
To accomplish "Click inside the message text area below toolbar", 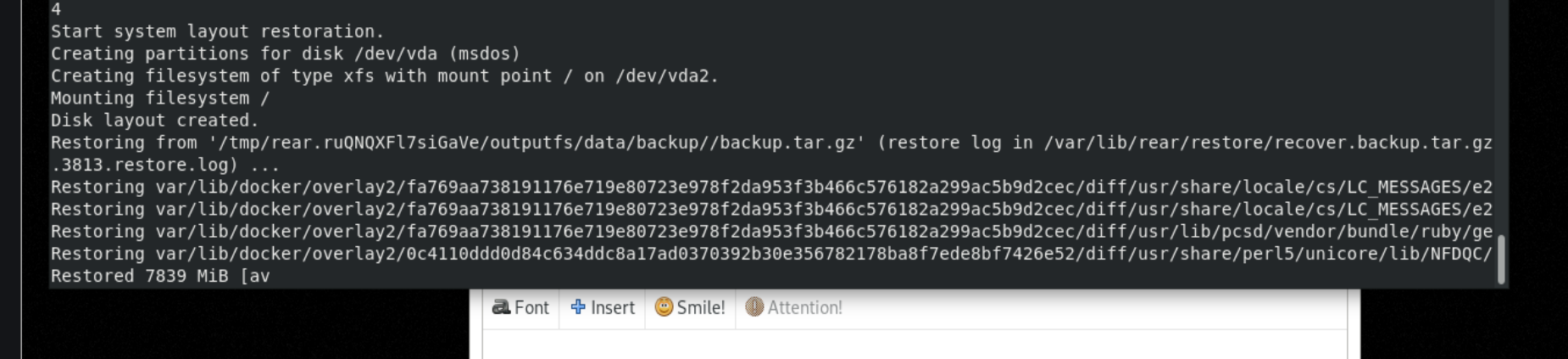I will click(x=915, y=344).
